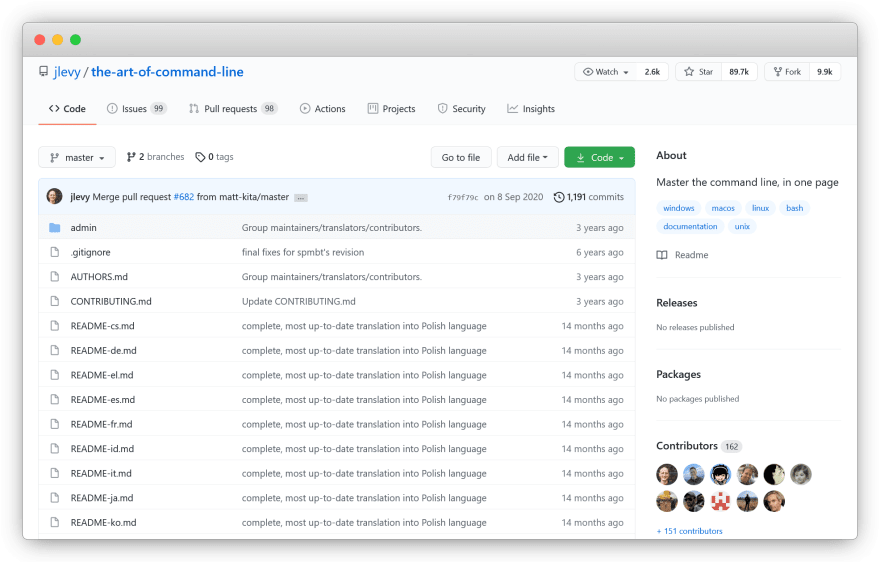
Task: Select the documentation topic tag
Action: tap(690, 226)
